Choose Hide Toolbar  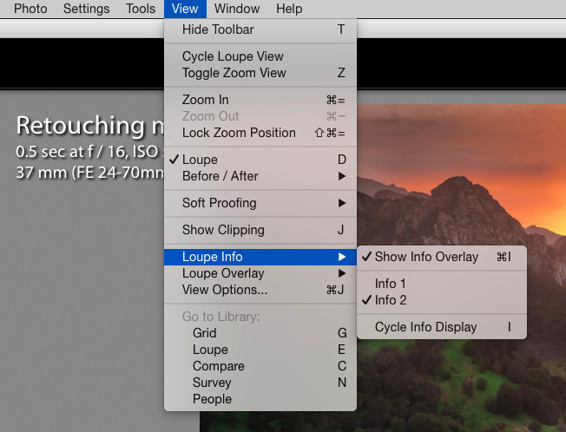pyautogui.click(x=260, y=30)
